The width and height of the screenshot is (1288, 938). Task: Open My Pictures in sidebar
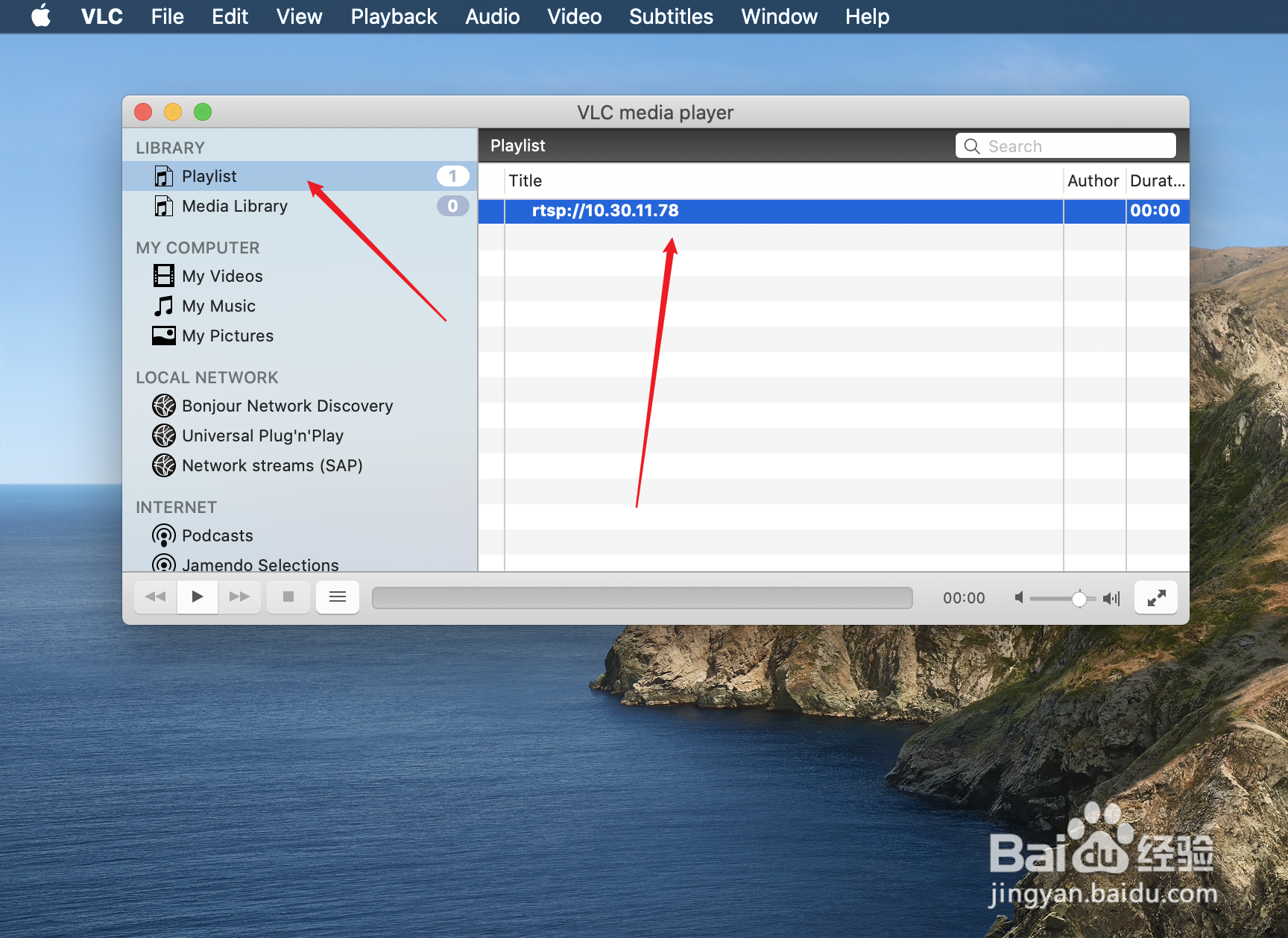pyautogui.click(x=300, y=336)
